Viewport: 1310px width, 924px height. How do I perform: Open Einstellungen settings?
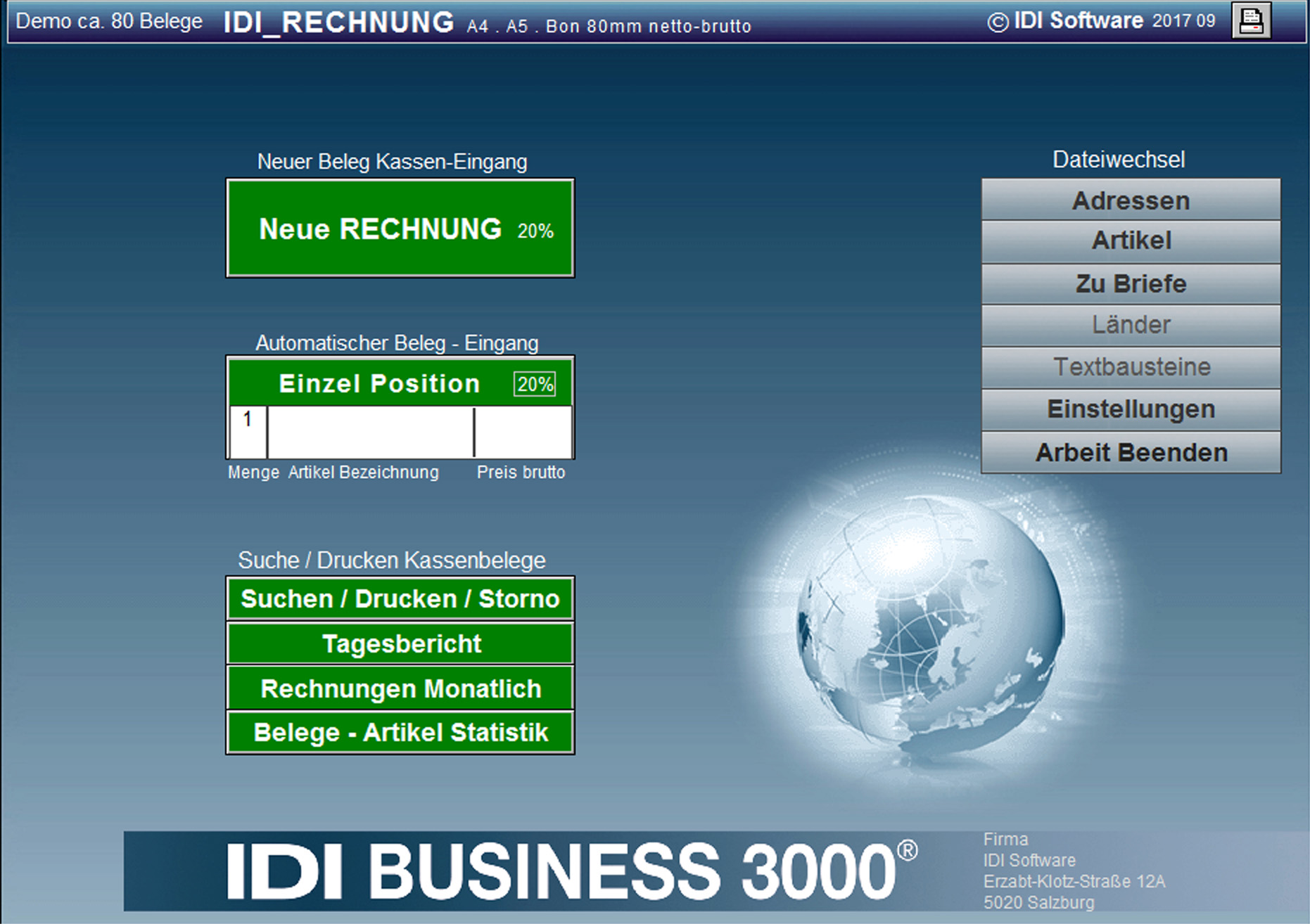[1131, 409]
